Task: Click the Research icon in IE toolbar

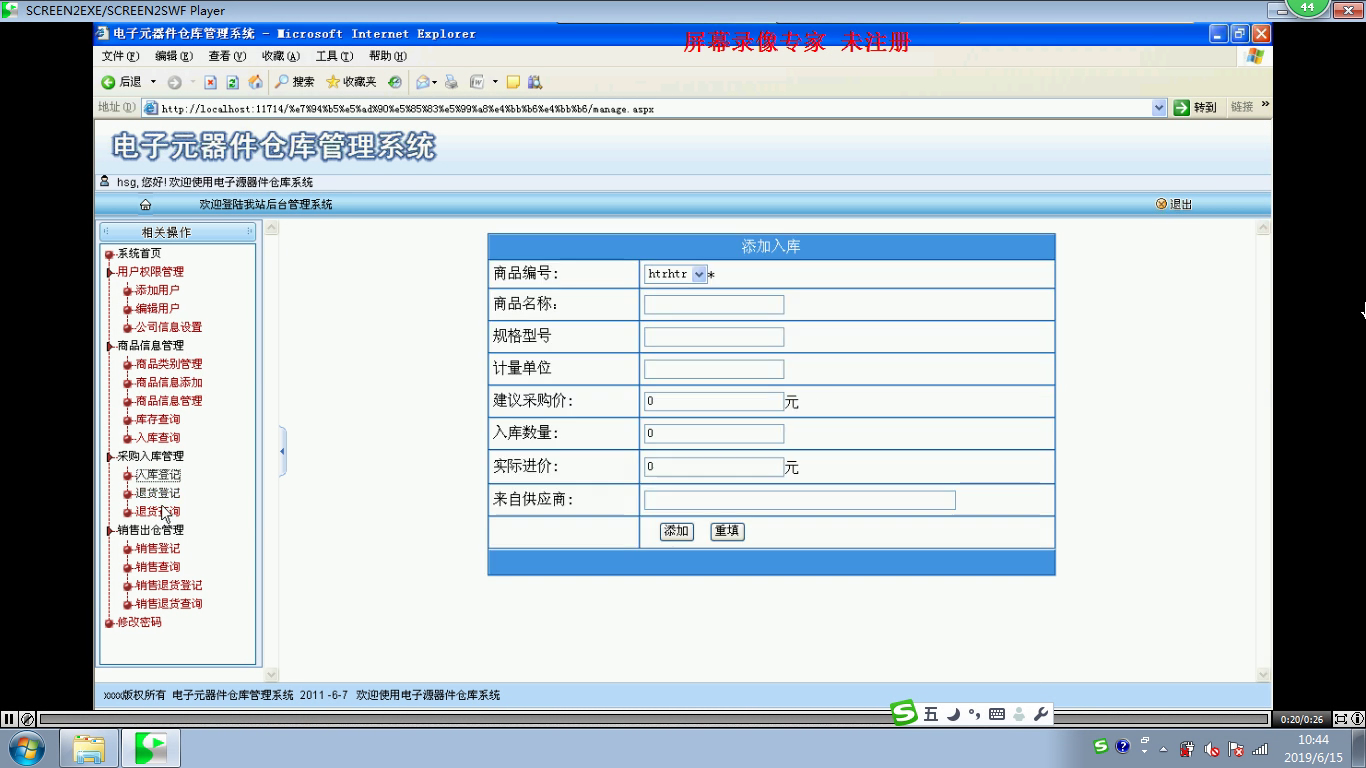Action: [535, 82]
